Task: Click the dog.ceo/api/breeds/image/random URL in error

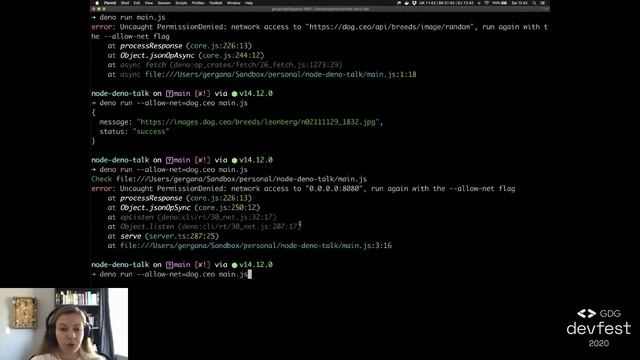Action: click(x=389, y=27)
